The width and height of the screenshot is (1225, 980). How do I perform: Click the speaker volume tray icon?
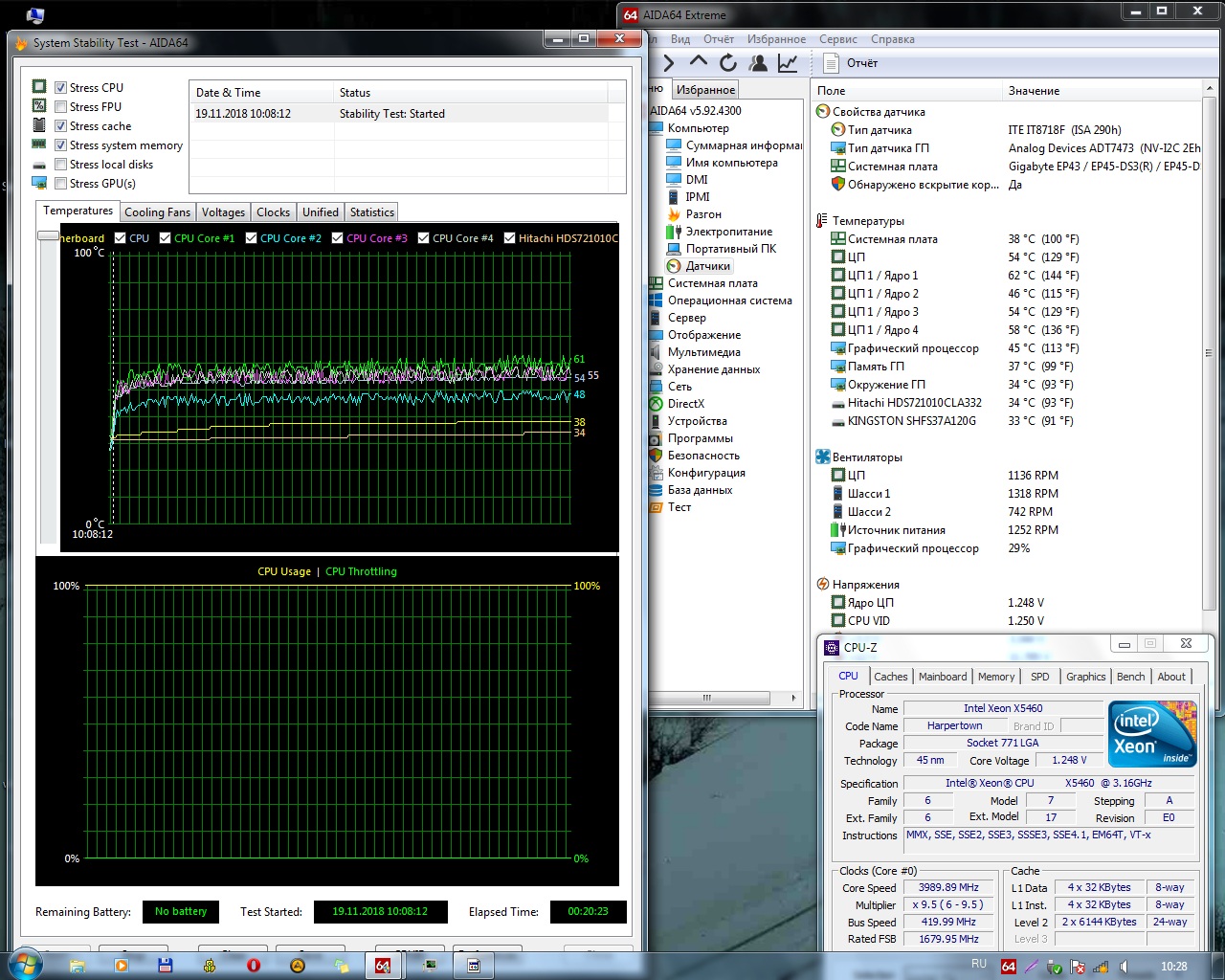tap(1125, 967)
